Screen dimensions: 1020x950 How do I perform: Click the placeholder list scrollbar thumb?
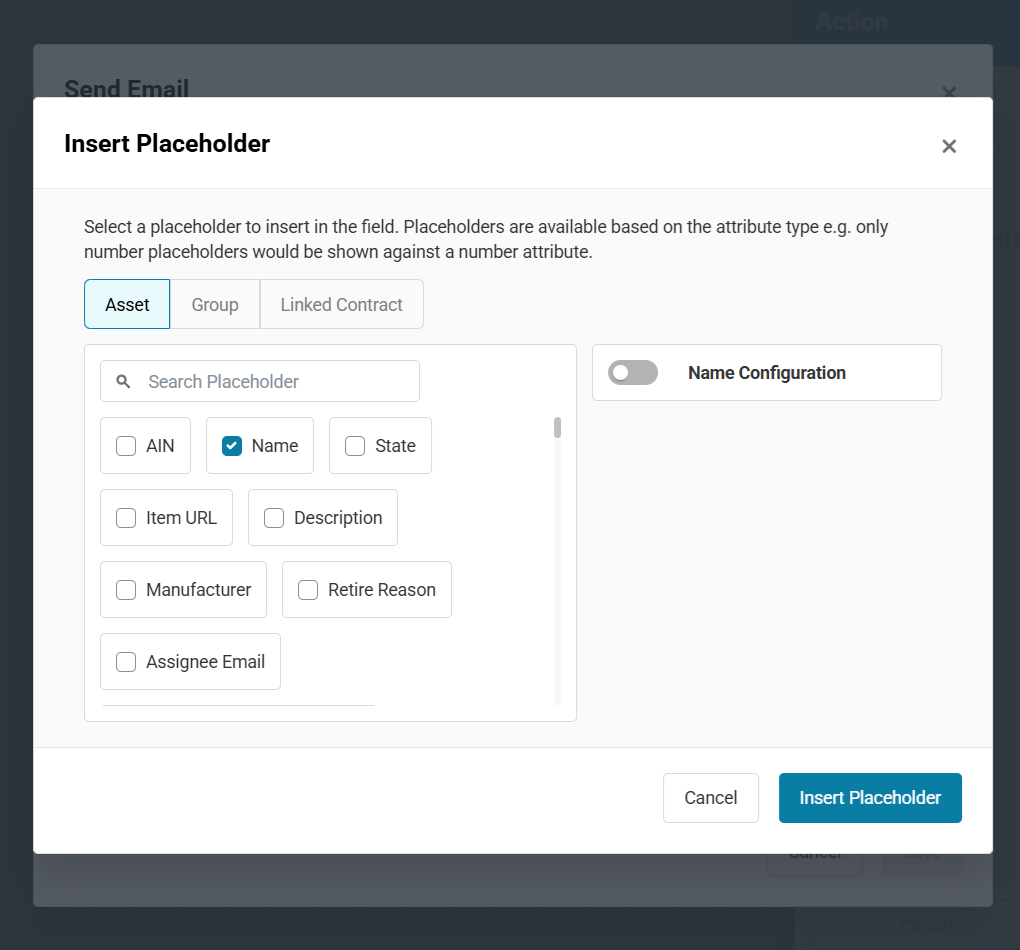(x=557, y=428)
